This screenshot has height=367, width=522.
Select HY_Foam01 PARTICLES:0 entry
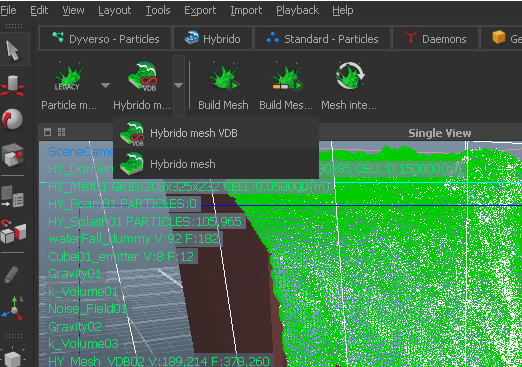123,204
